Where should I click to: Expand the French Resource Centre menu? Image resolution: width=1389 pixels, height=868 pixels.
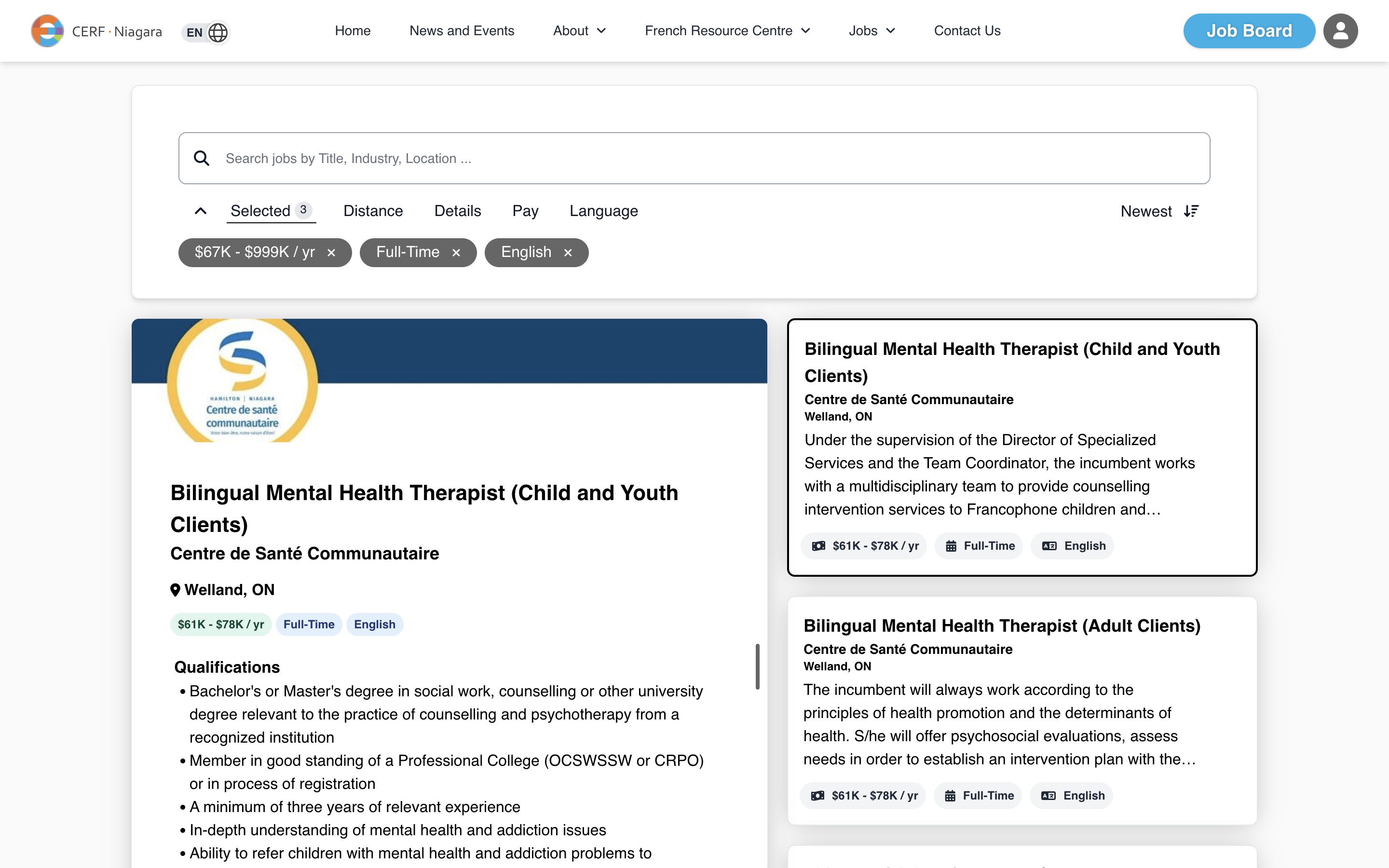pyautogui.click(x=727, y=31)
